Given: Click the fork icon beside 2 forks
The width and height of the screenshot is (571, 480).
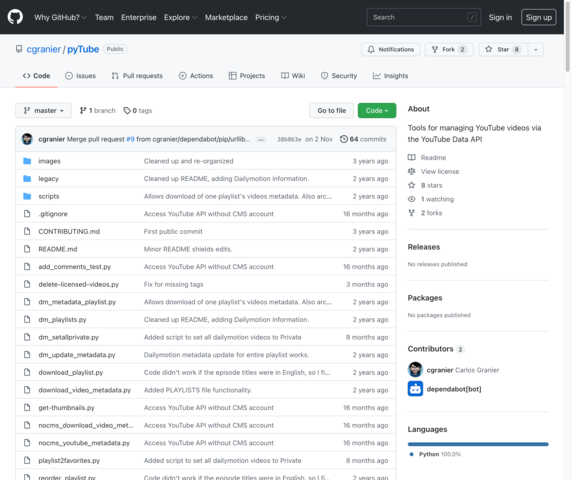Looking at the screenshot, I should pyautogui.click(x=411, y=213).
